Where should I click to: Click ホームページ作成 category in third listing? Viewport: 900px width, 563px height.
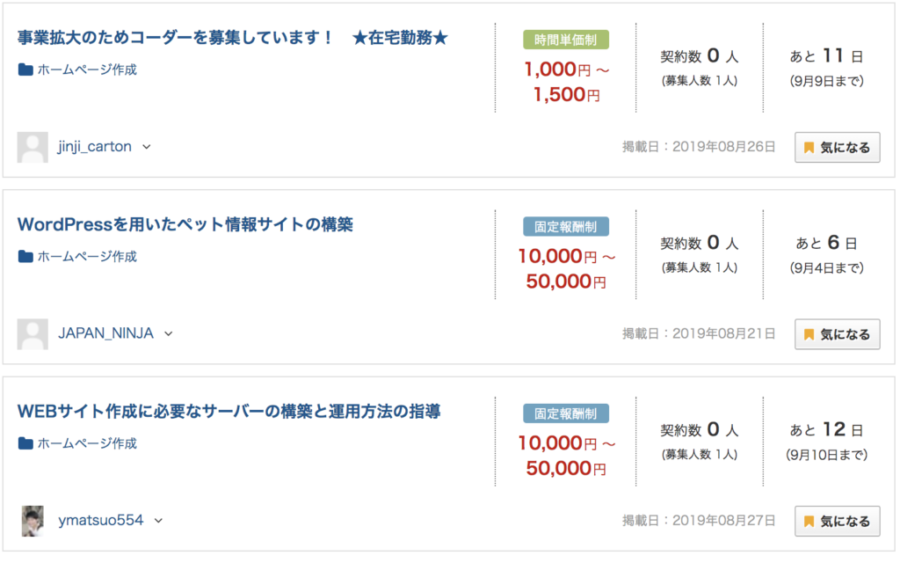click(x=87, y=444)
